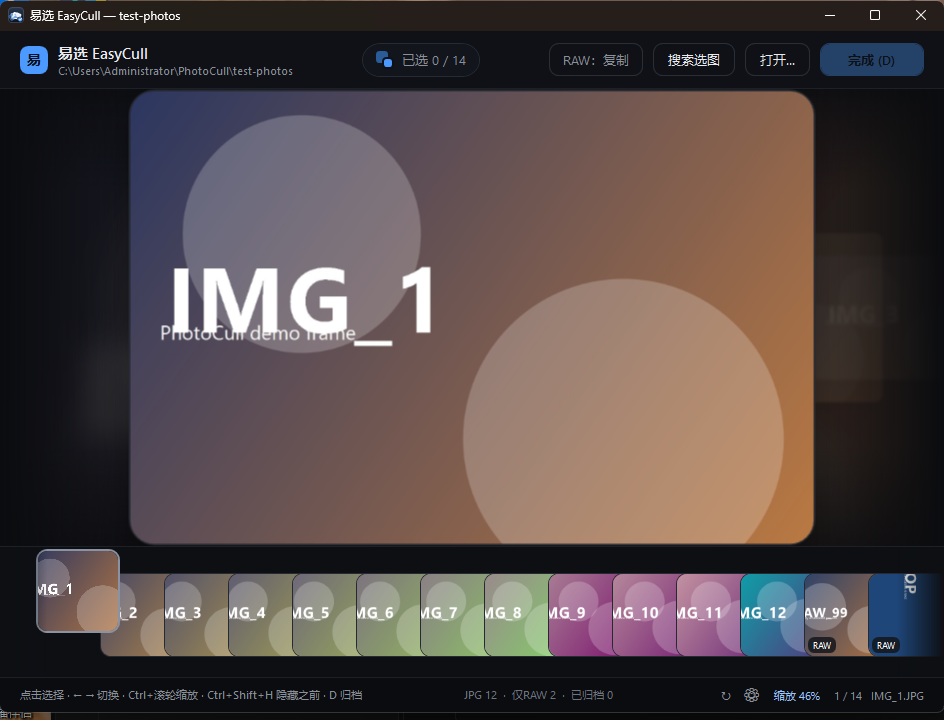Click the 1 / 14 position indicator
The width and height of the screenshot is (944, 720).
tap(848, 696)
